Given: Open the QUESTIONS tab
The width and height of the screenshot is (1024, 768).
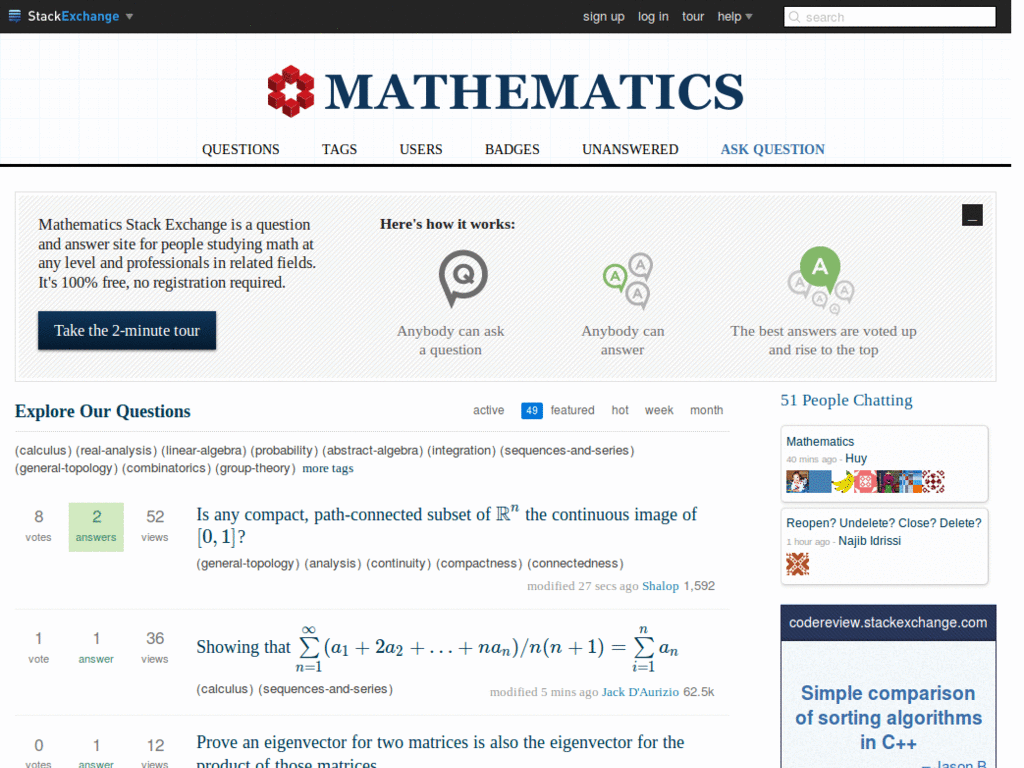Looking at the screenshot, I should [x=240, y=149].
